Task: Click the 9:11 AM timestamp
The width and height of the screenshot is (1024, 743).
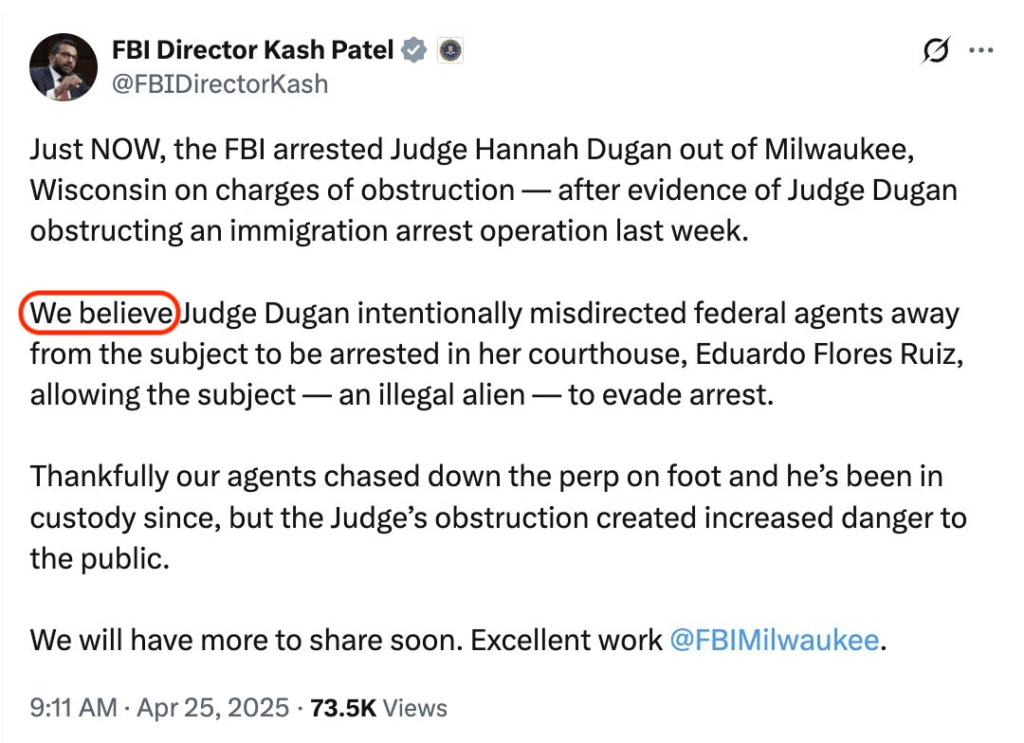Action: click(74, 708)
